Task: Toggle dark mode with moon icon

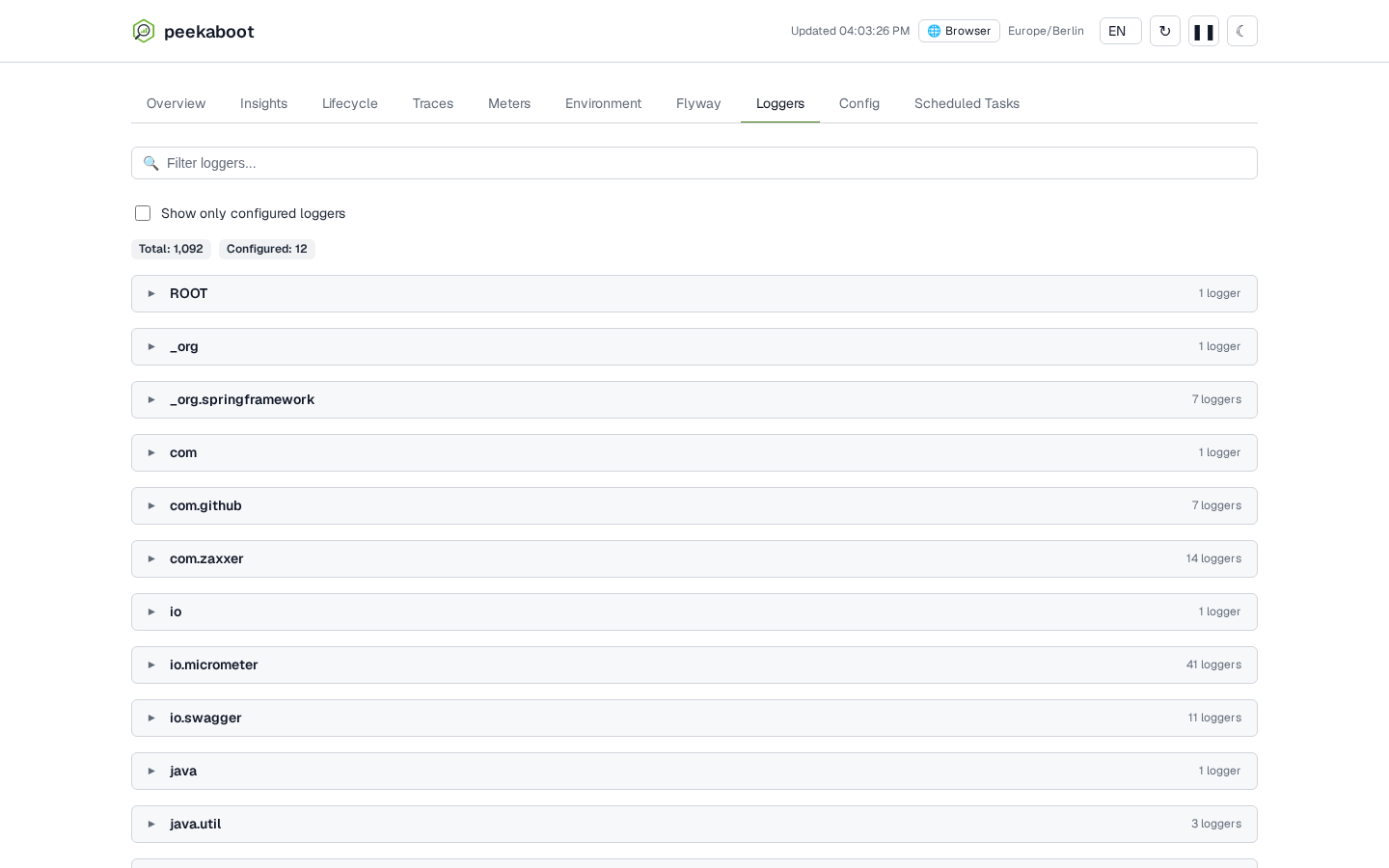Action: (1242, 31)
